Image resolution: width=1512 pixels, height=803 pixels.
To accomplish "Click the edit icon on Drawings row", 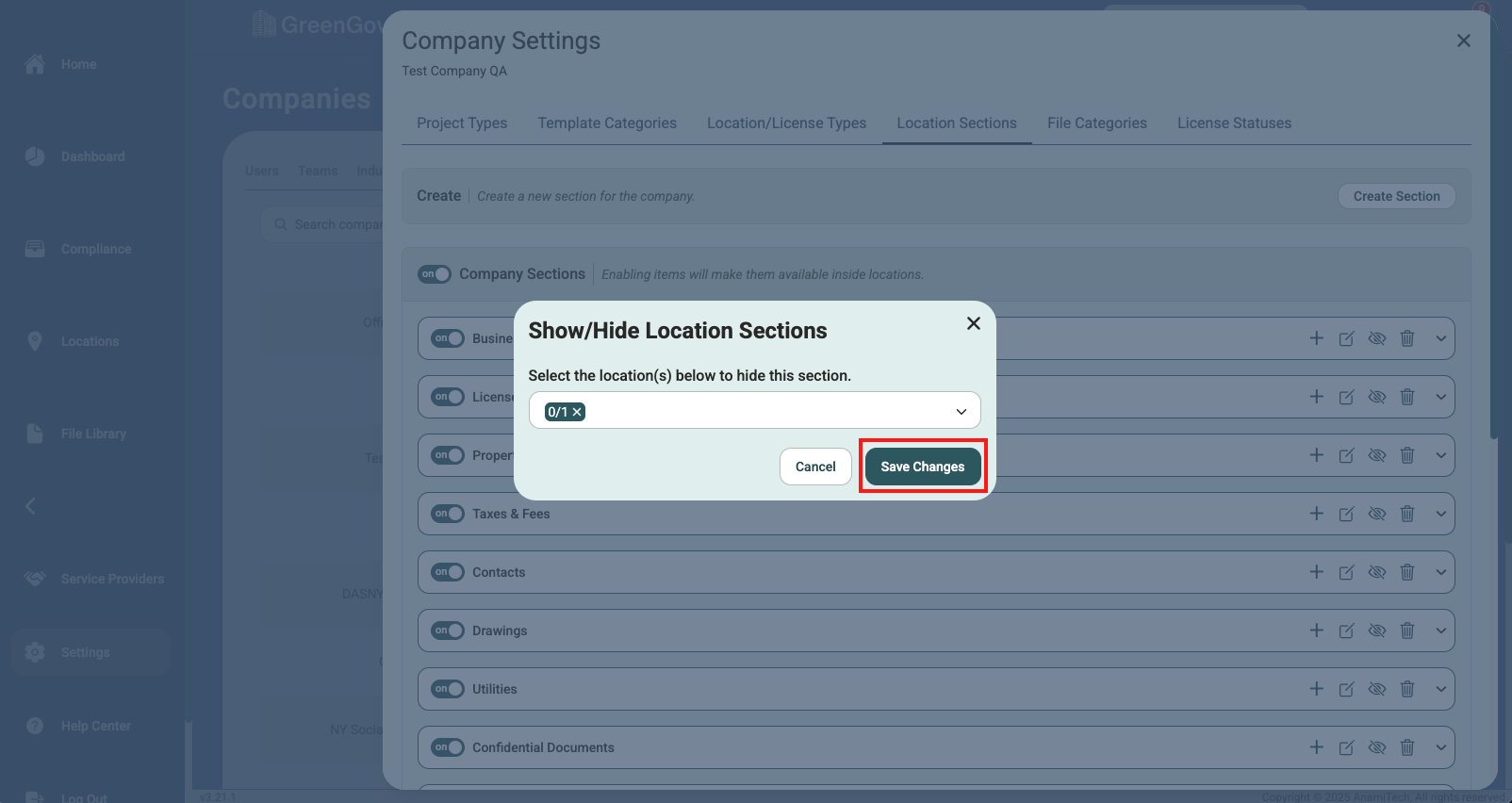I will pyautogui.click(x=1346, y=631).
